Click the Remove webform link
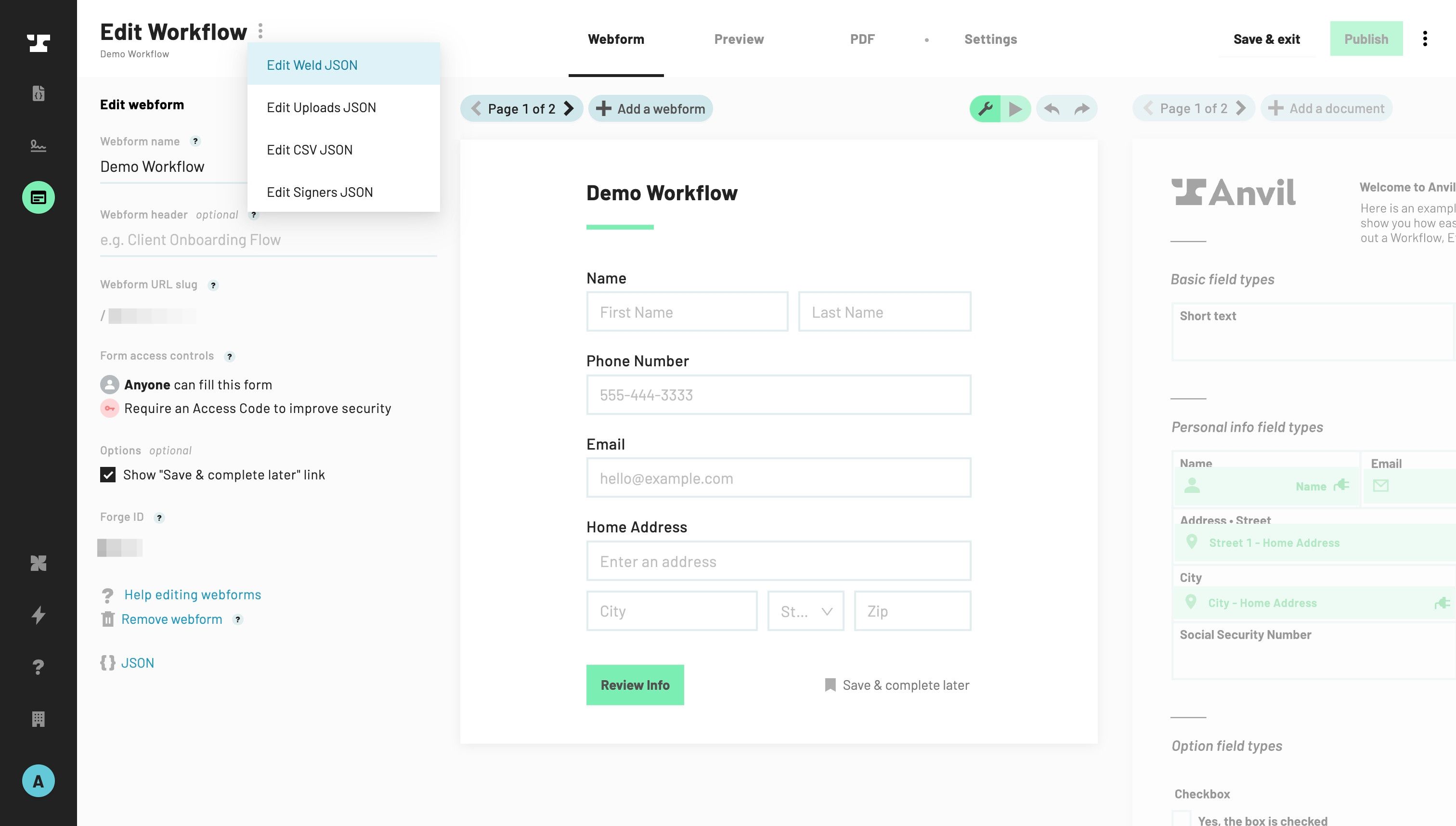The image size is (1456, 826). point(171,619)
